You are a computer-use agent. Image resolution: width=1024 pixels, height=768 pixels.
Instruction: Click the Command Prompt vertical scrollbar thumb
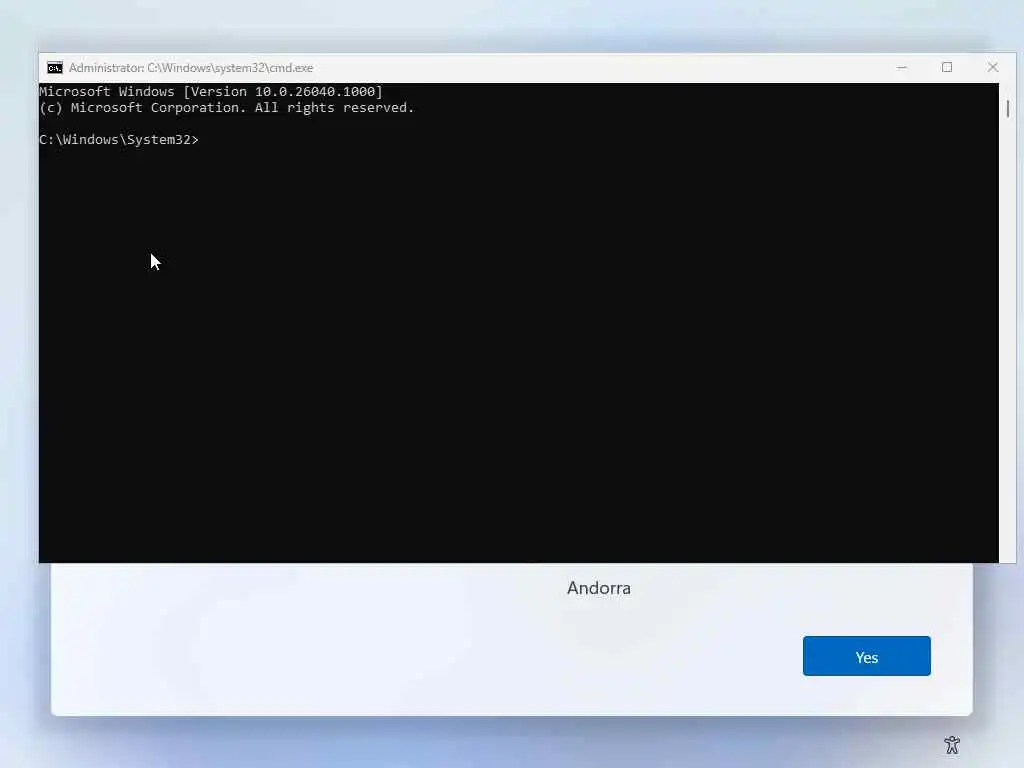coord(1008,108)
